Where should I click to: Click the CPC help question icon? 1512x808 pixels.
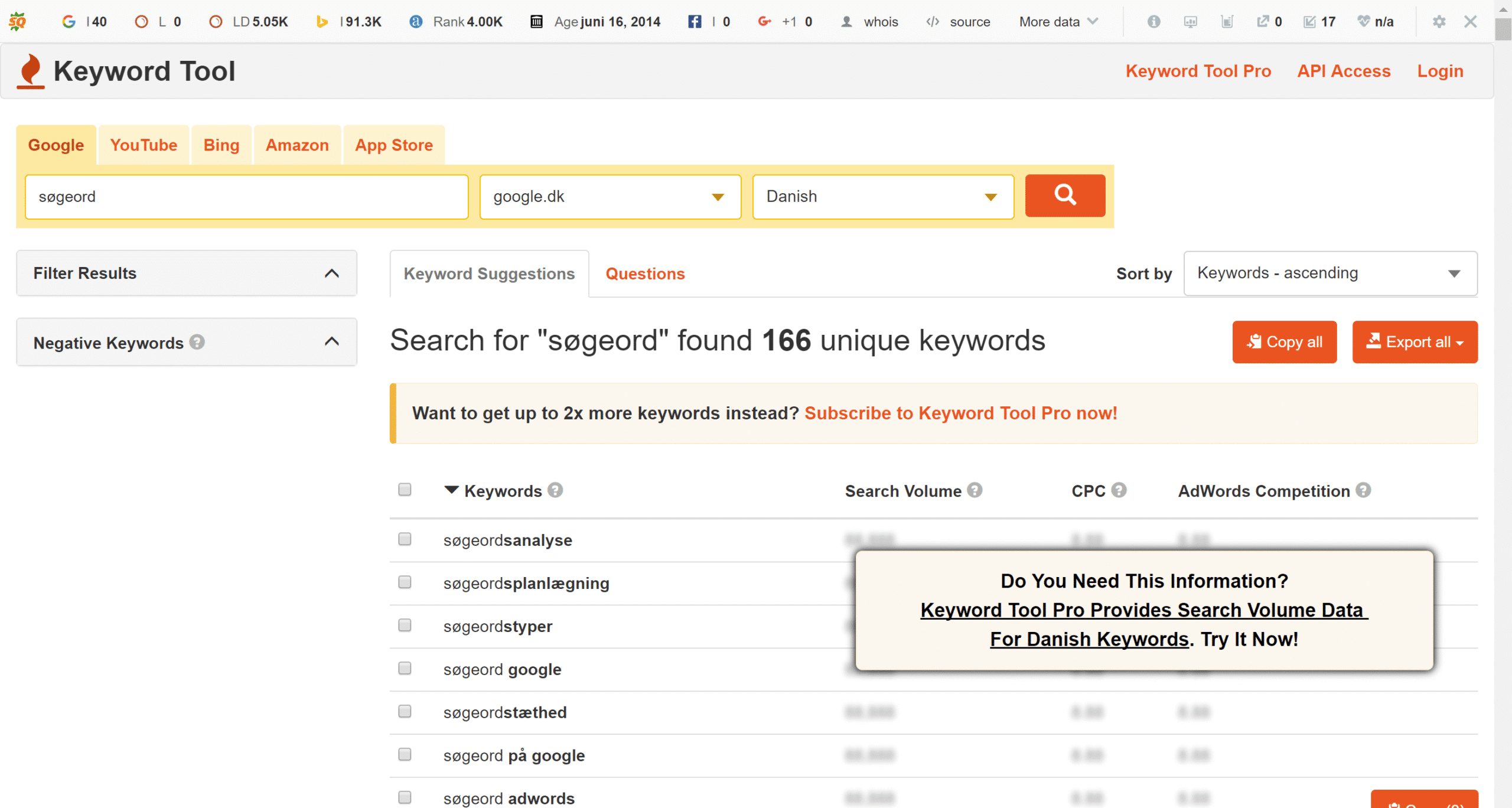pos(1119,490)
